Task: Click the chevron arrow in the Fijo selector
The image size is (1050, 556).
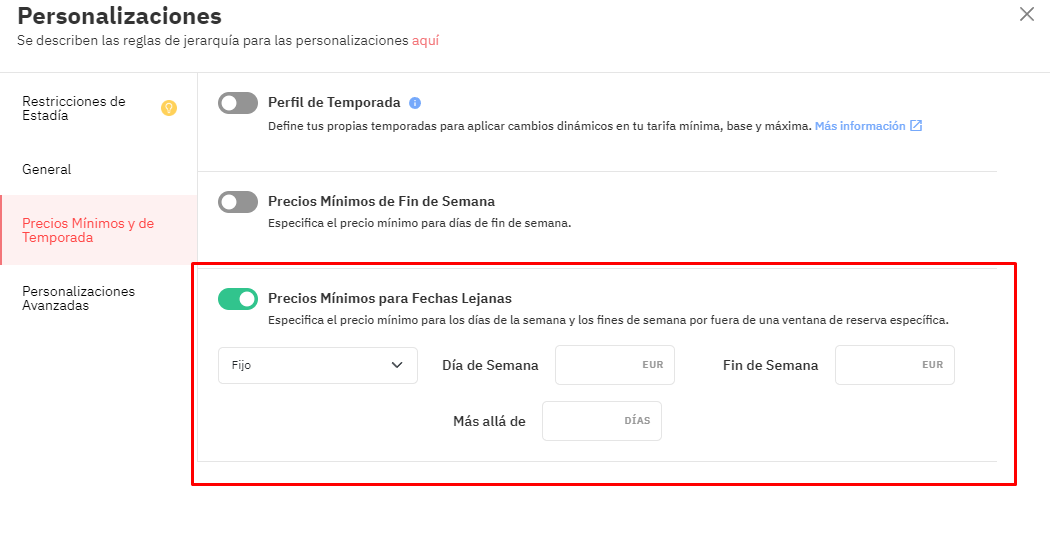Action: (x=397, y=365)
